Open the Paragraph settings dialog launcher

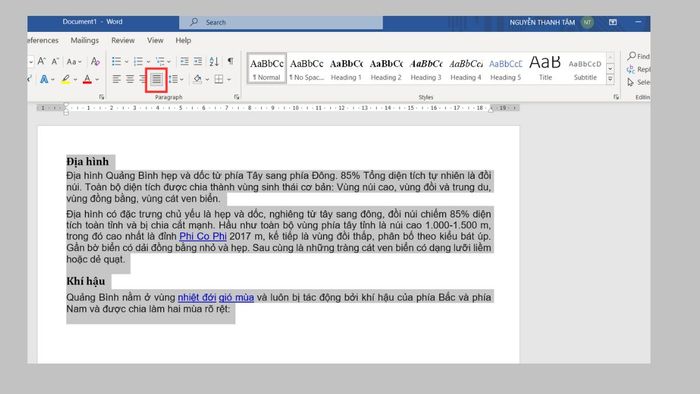pyautogui.click(x=236, y=97)
